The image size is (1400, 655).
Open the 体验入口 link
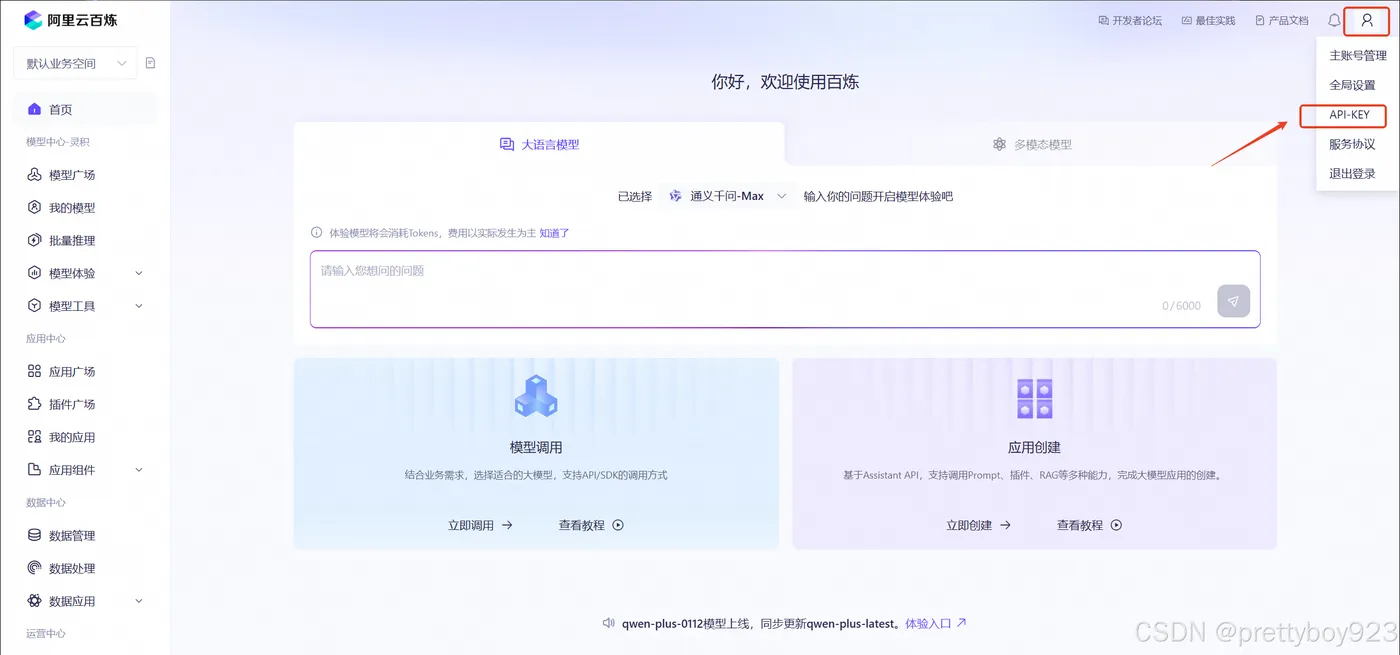(x=935, y=623)
